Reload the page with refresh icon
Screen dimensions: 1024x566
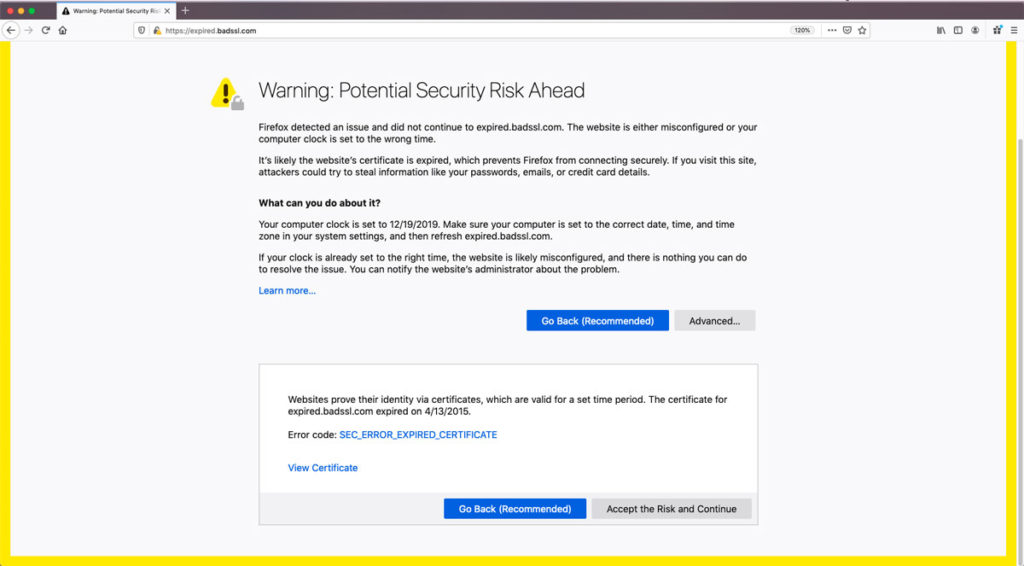pos(46,30)
